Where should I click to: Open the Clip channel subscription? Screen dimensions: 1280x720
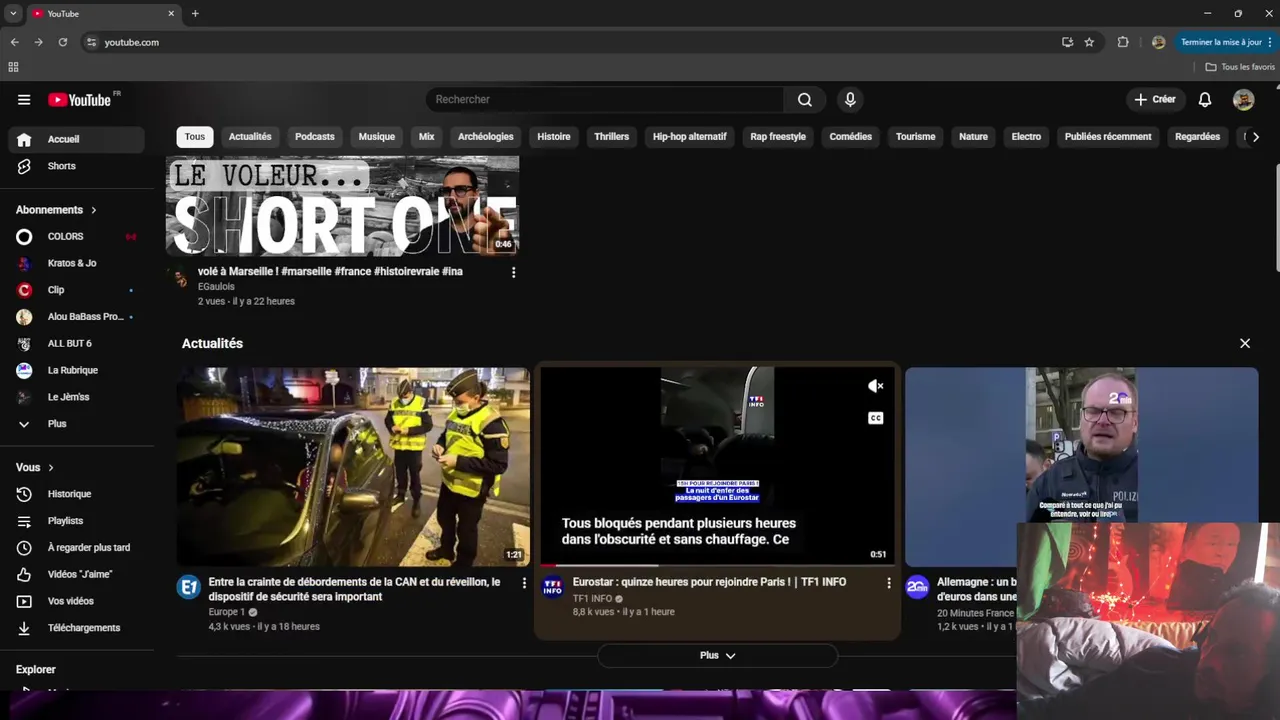(x=76, y=290)
